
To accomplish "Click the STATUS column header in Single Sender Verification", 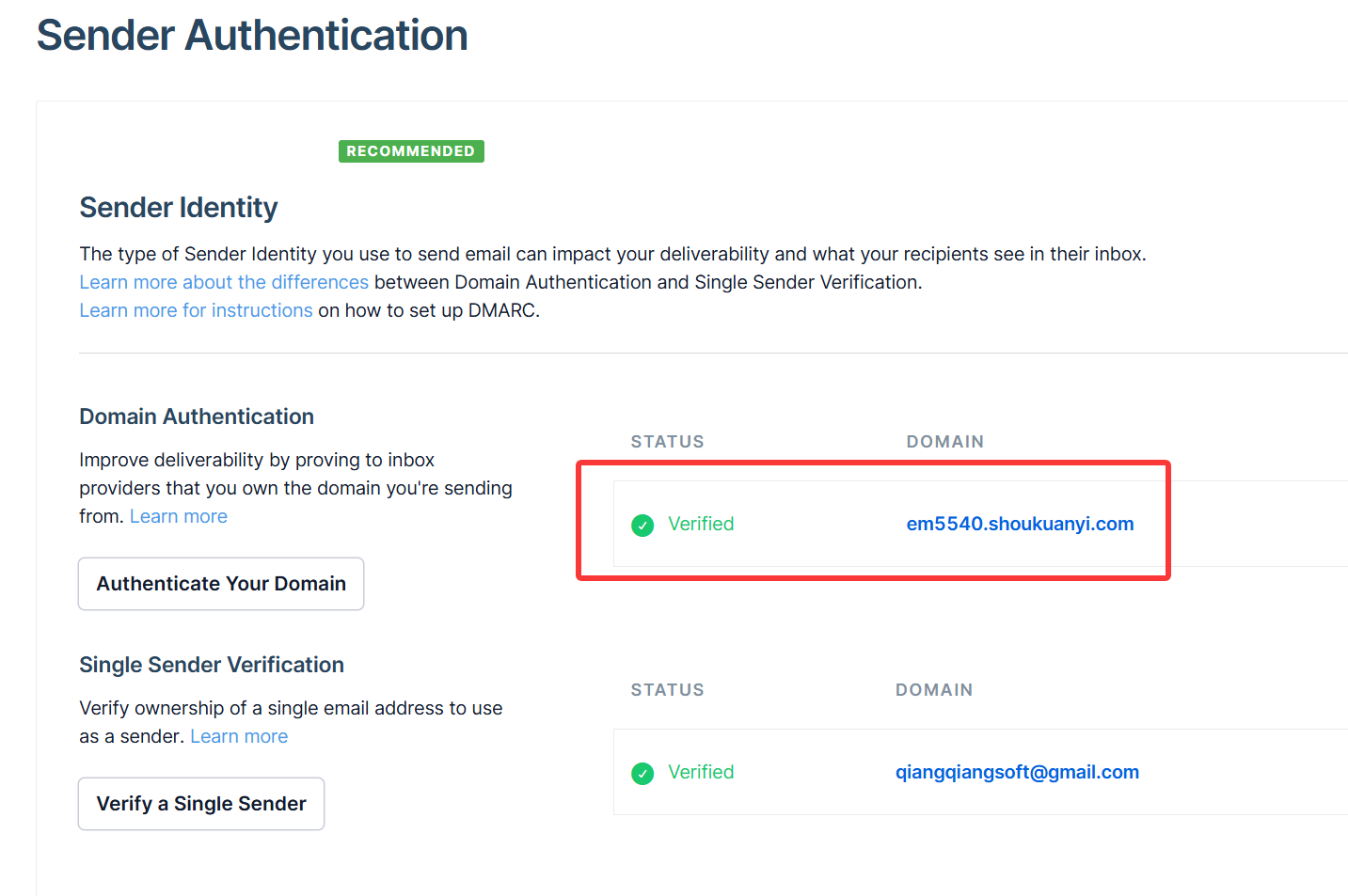I will point(667,690).
